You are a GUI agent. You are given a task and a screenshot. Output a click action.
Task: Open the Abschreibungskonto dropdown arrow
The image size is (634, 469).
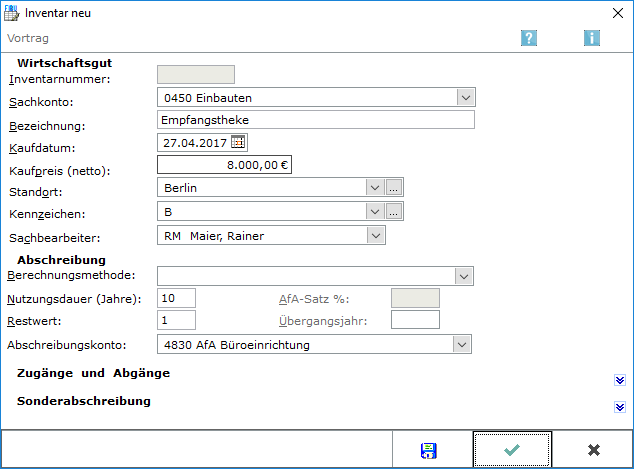[462, 345]
